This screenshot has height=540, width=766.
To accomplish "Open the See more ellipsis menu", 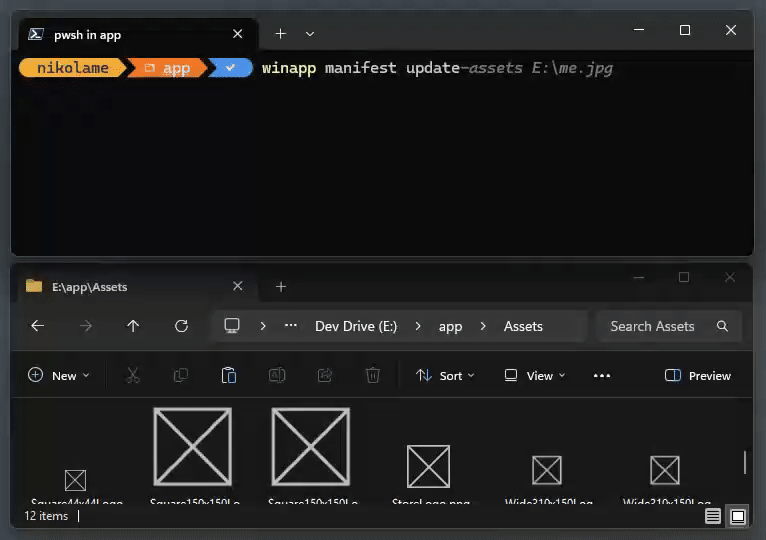I will coord(601,376).
